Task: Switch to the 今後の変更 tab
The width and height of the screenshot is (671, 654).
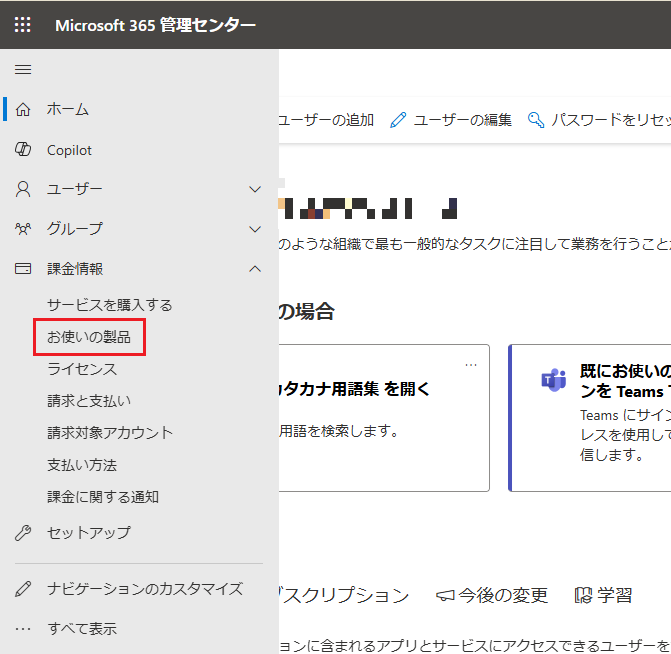Action: (492, 595)
